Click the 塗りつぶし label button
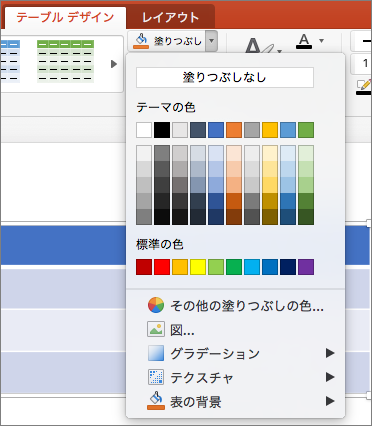The image size is (372, 426). click(178, 41)
